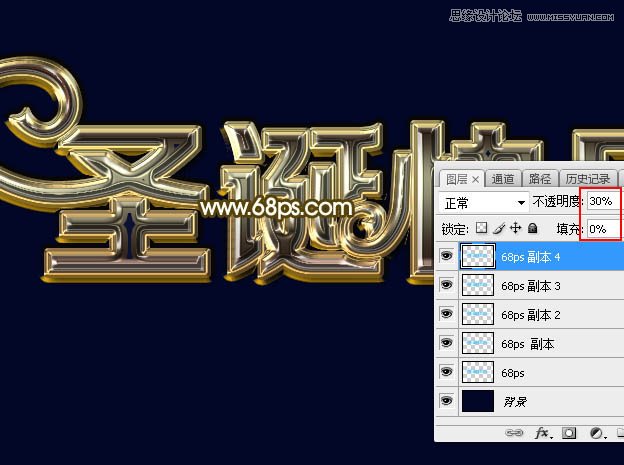
Task: Enable lock transparent pixels checkerboard icon
Action: [482, 228]
